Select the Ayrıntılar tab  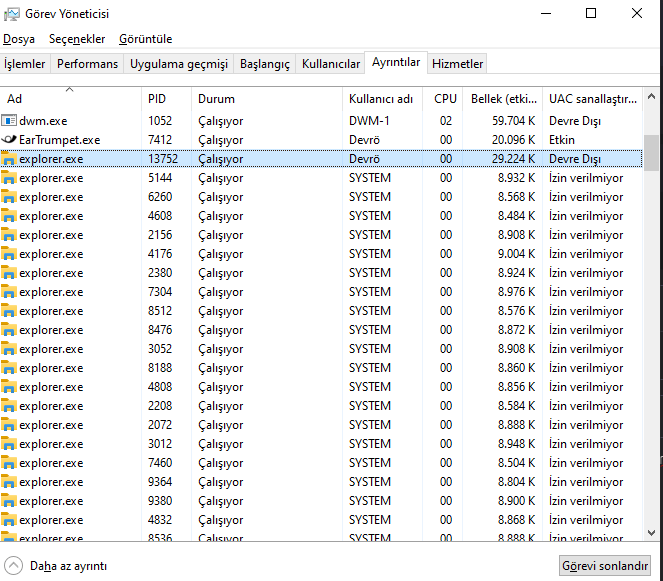tap(396, 63)
